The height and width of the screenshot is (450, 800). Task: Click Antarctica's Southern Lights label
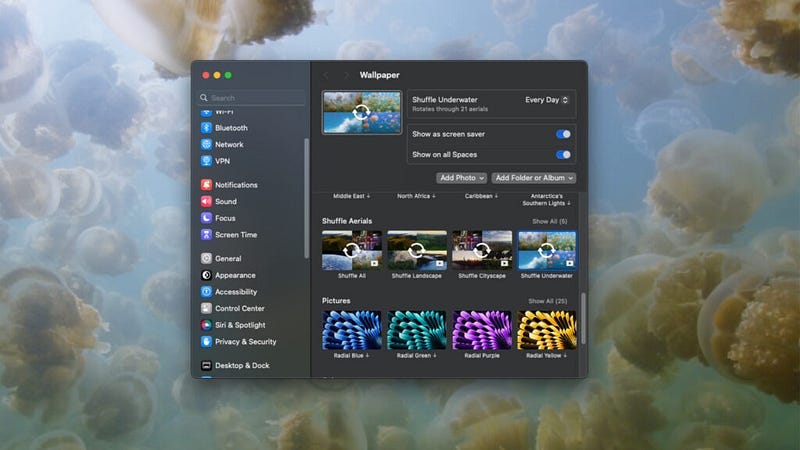[546, 199]
